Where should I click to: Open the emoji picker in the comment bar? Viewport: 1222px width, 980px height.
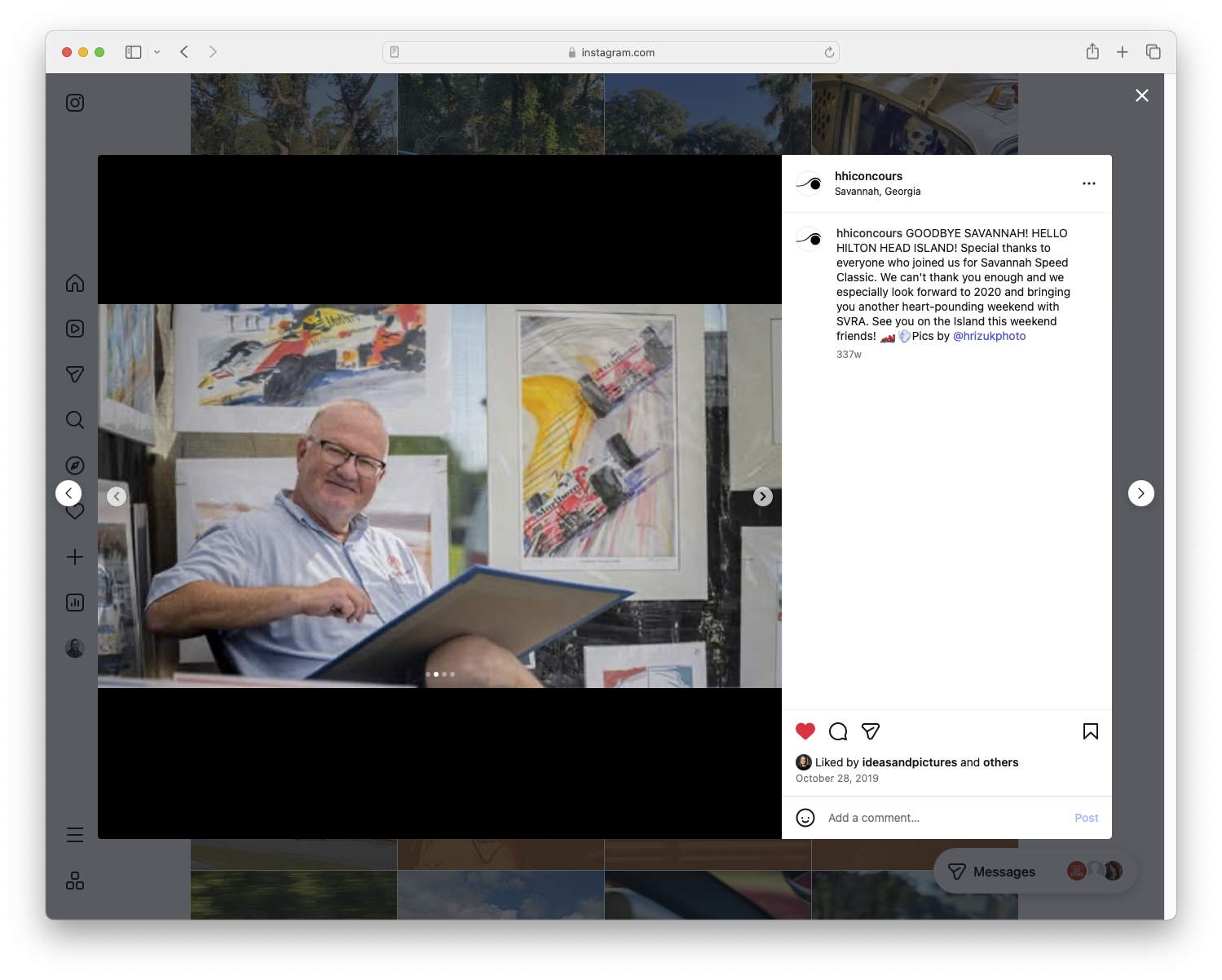click(x=805, y=817)
